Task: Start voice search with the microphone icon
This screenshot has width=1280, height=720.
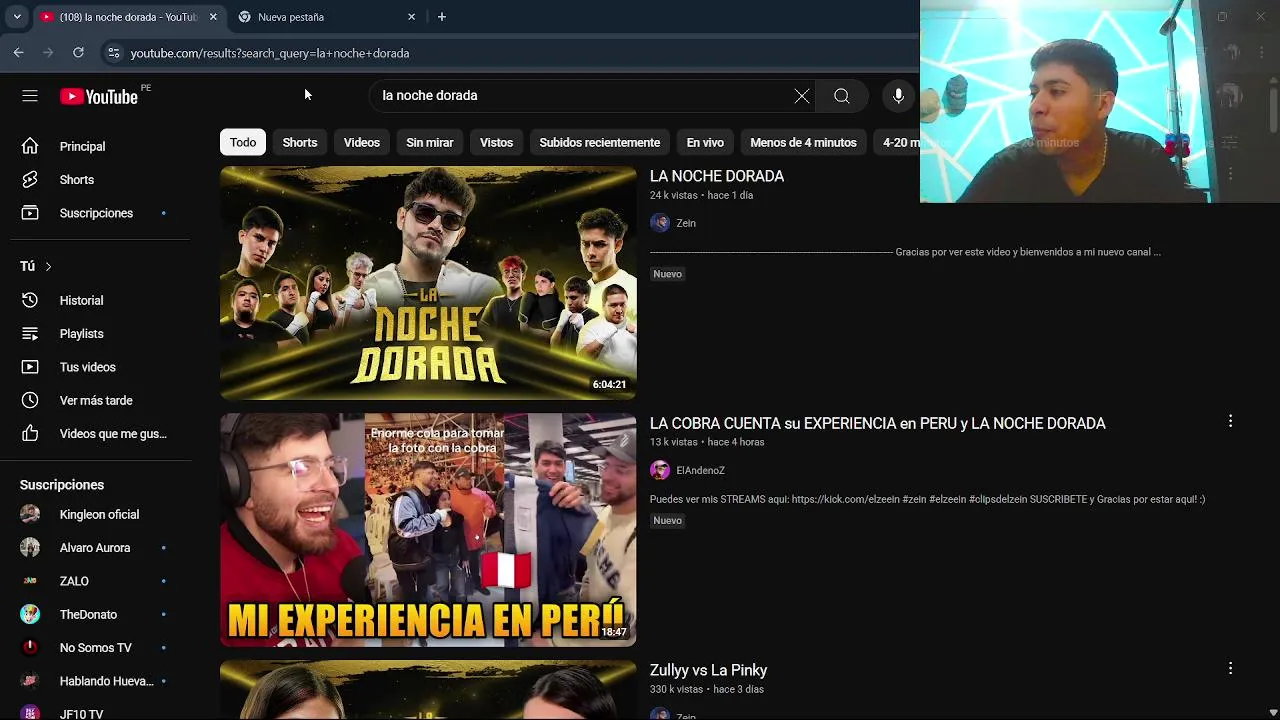Action: pos(898,96)
